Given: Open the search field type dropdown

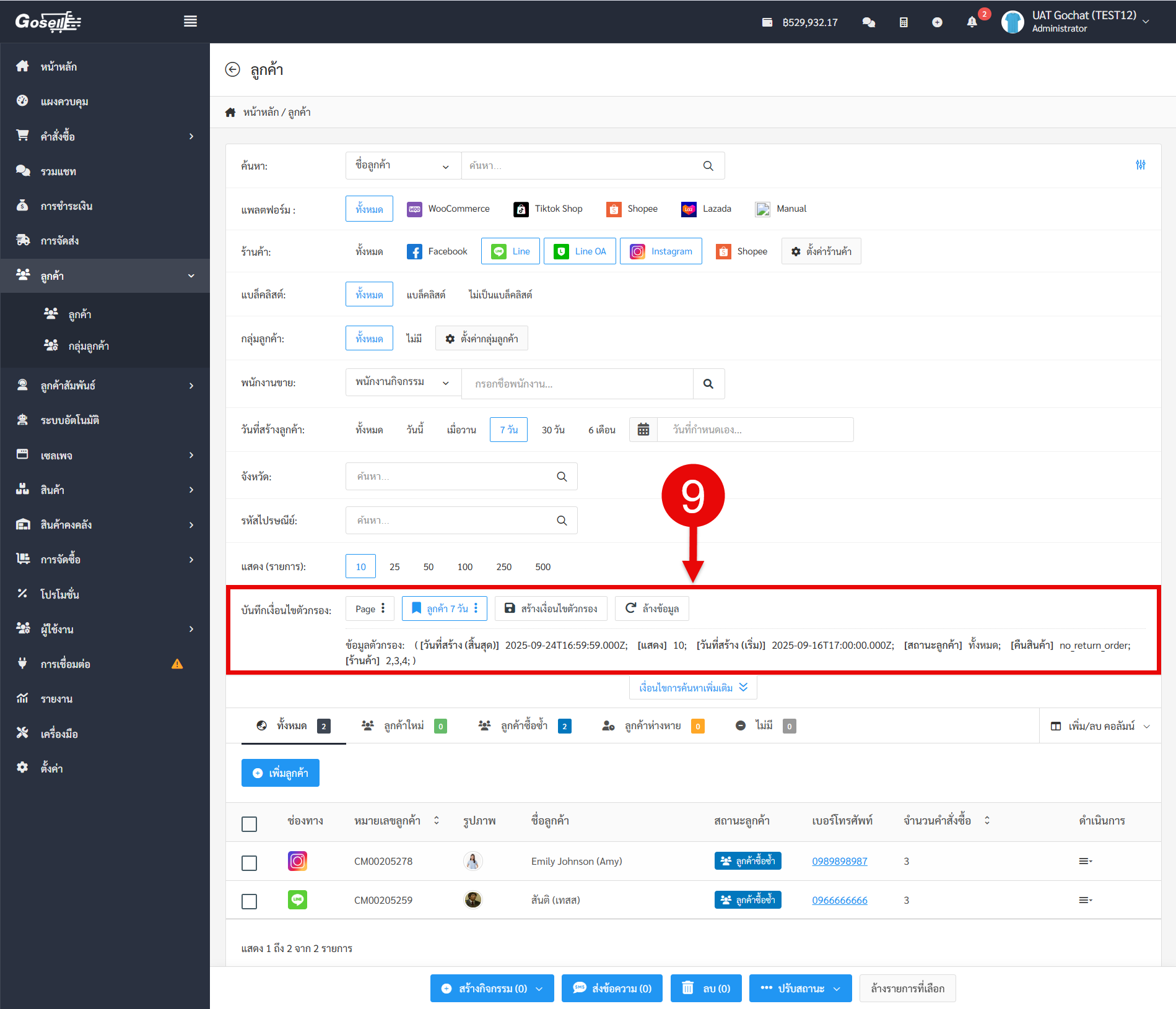Looking at the screenshot, I should [403, 166].
